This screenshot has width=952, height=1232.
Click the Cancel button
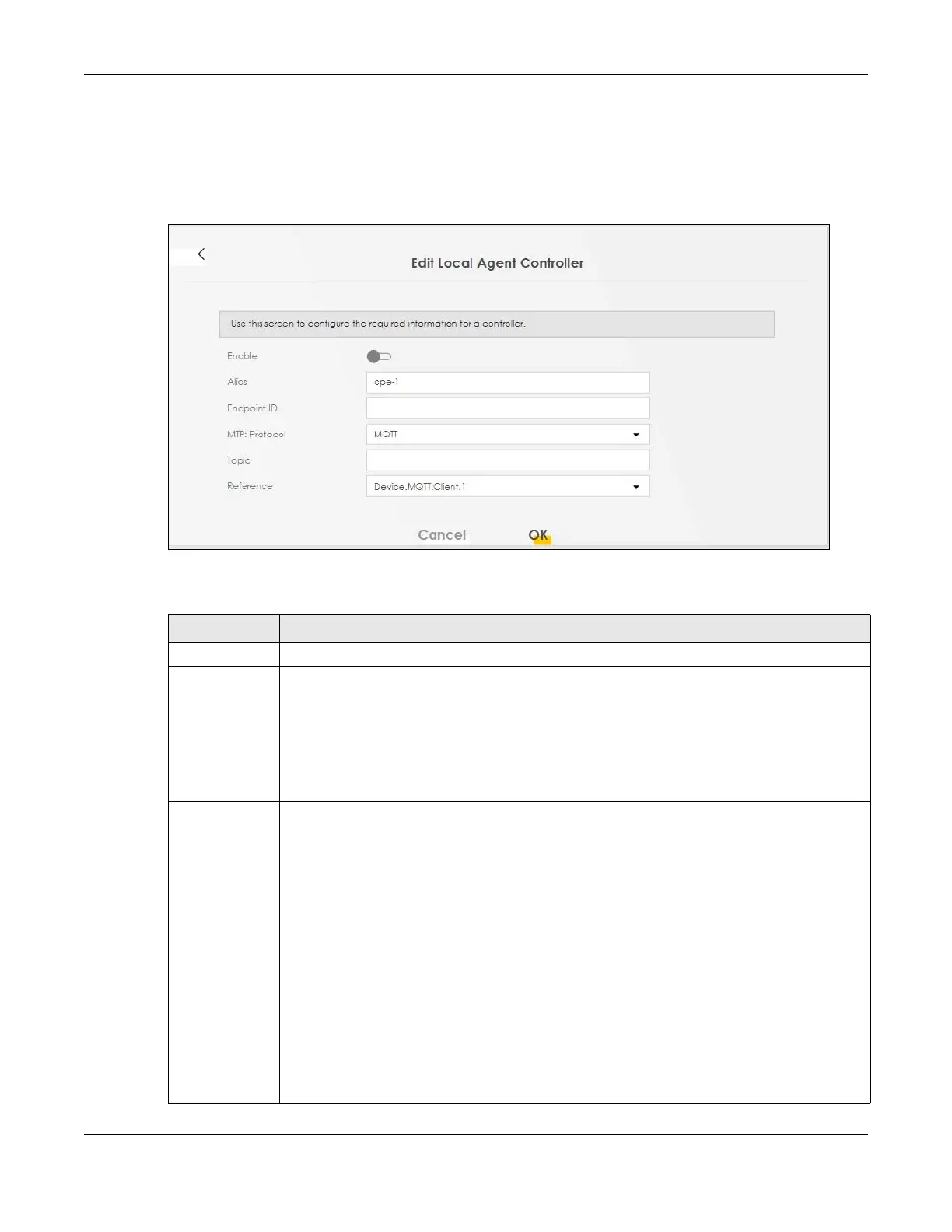tap(442, 535)
